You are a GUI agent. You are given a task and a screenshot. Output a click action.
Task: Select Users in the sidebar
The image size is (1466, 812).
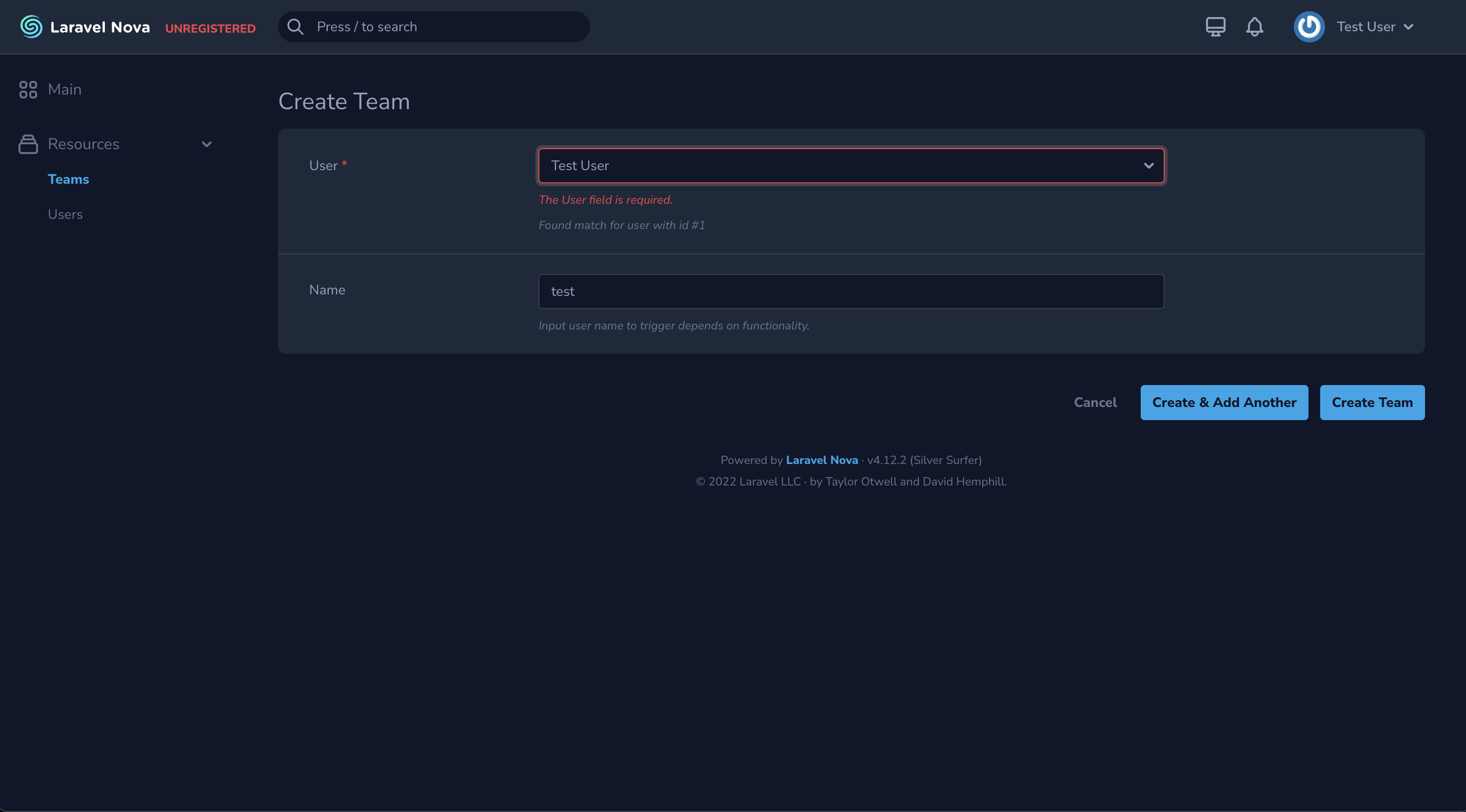point(65,214)
